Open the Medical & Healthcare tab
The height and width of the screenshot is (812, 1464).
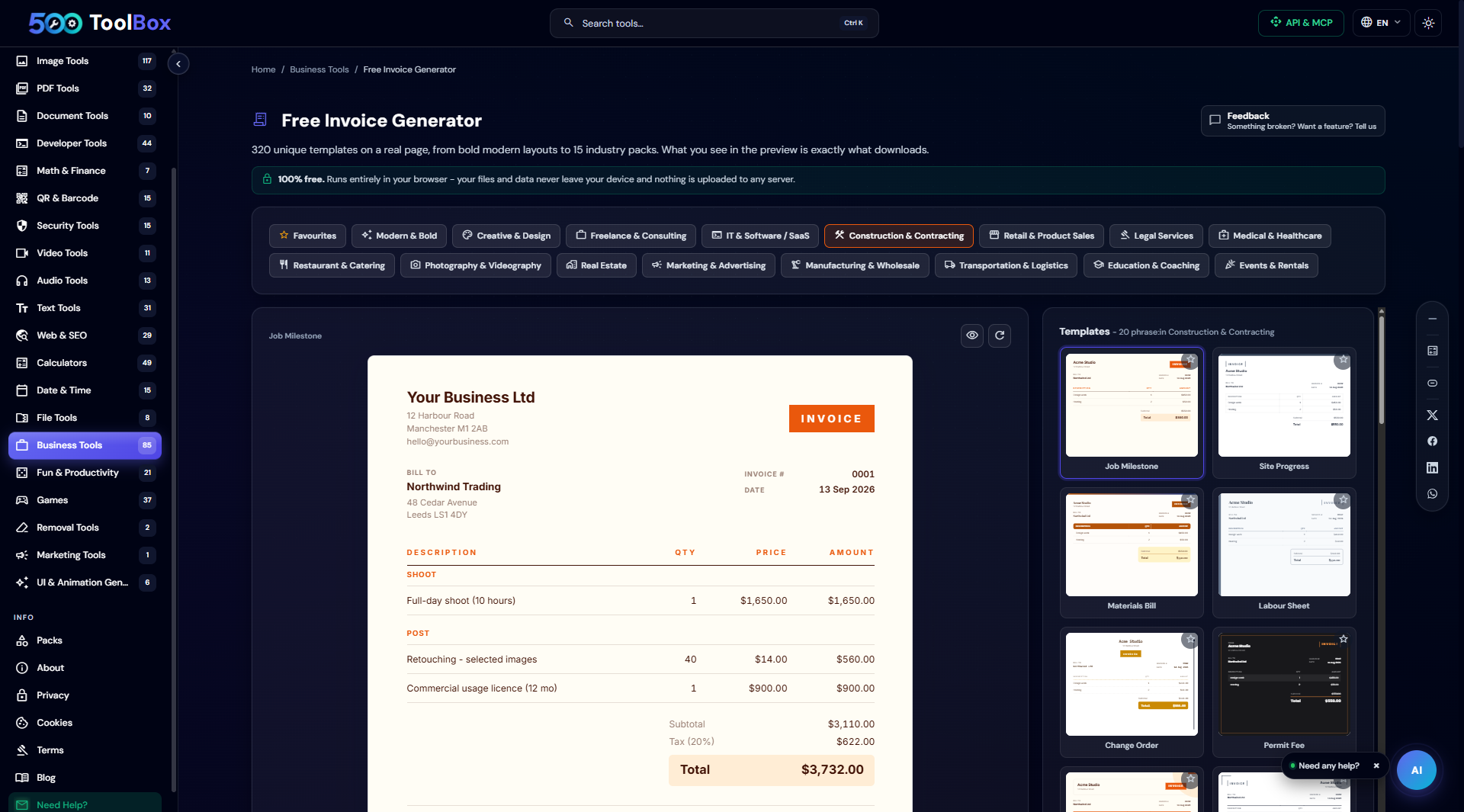pyautogui.click(x=1270, y=236)
